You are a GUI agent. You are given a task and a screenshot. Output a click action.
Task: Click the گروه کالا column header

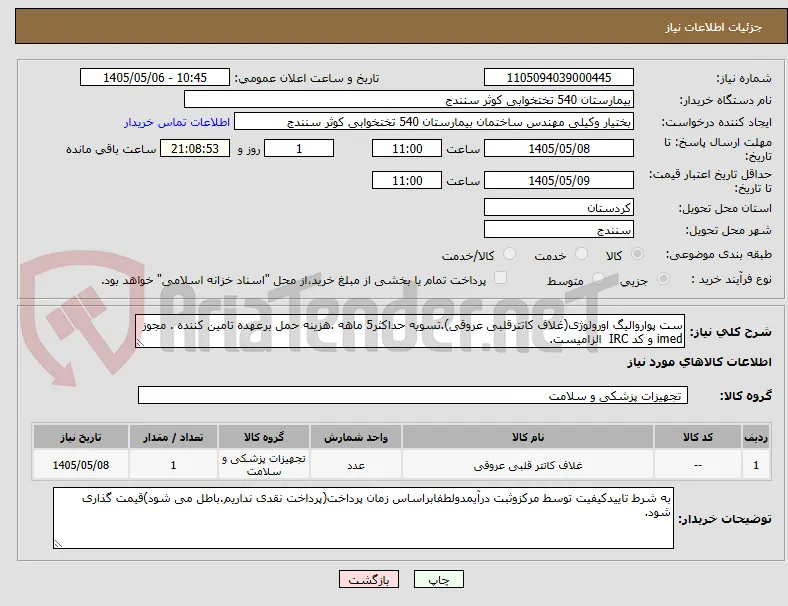264,437
